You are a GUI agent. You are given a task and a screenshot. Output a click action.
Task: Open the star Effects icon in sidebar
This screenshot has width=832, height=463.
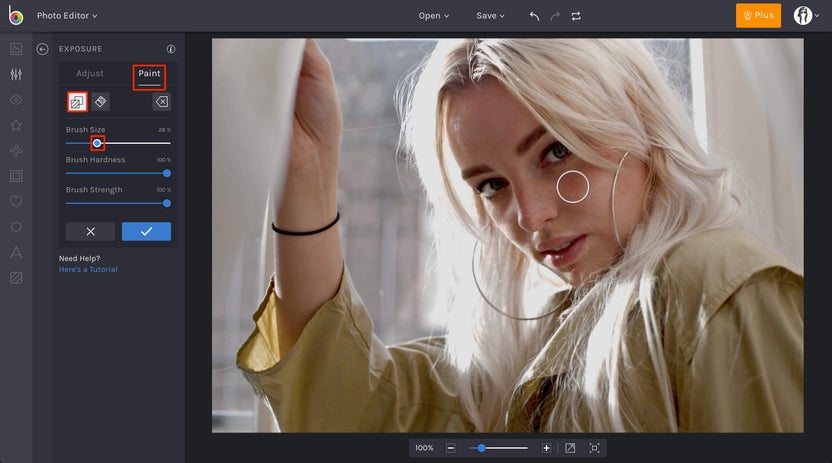[16, 125]
